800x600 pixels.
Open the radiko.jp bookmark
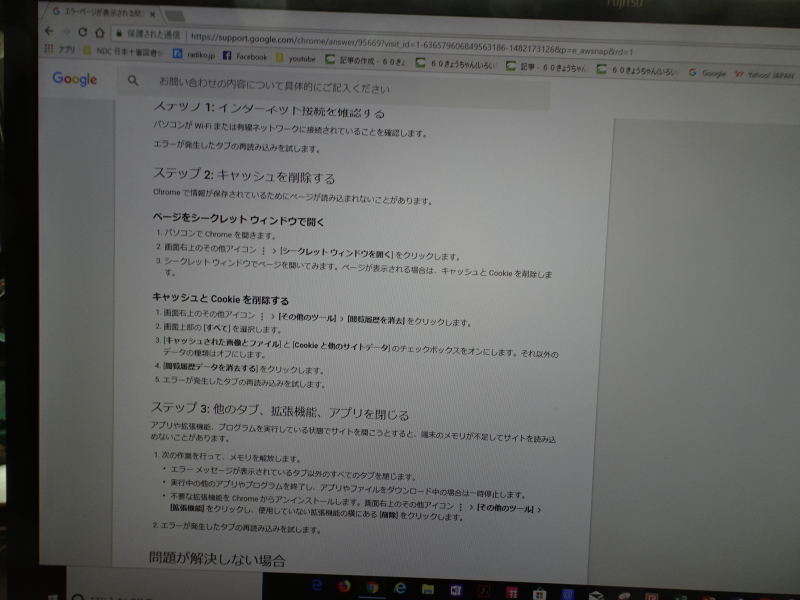click(x=194, y=54)
